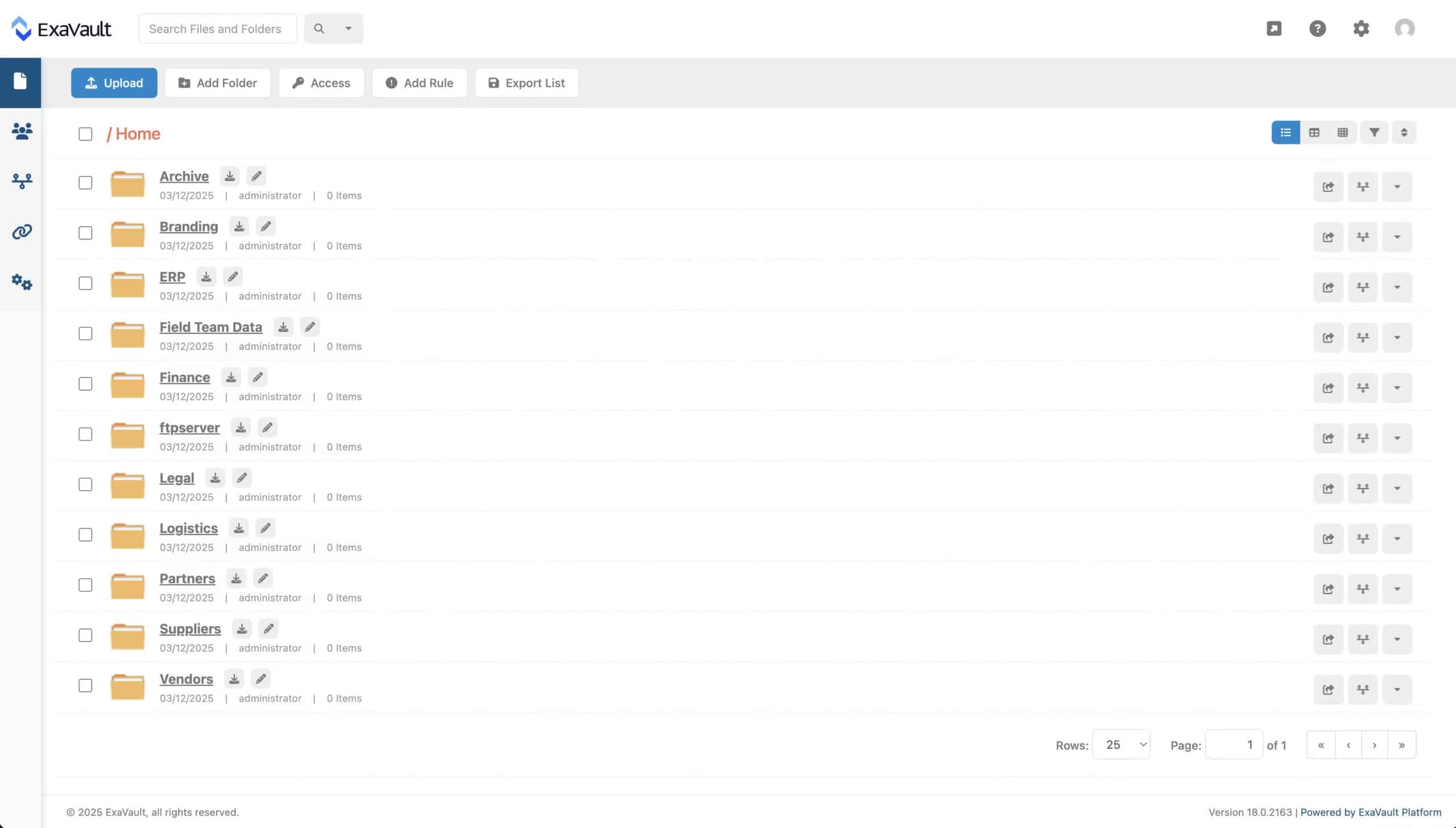Image resolution: width=1456 pixels, height=828 pixels.
Task: Open the Shared Links sidebar section
Action: tap(21, 232)
